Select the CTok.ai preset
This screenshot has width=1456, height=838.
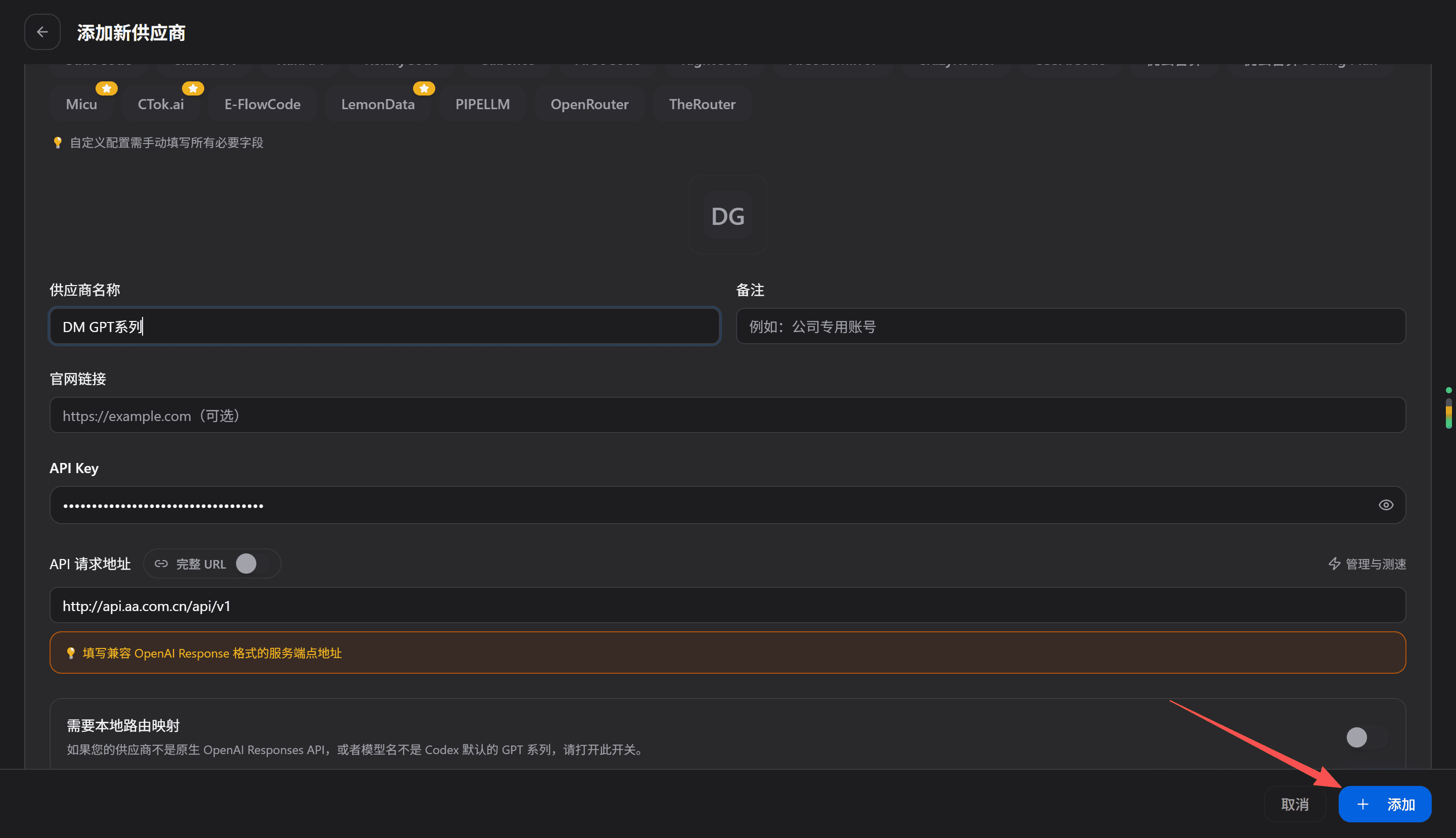coord(161,104)
